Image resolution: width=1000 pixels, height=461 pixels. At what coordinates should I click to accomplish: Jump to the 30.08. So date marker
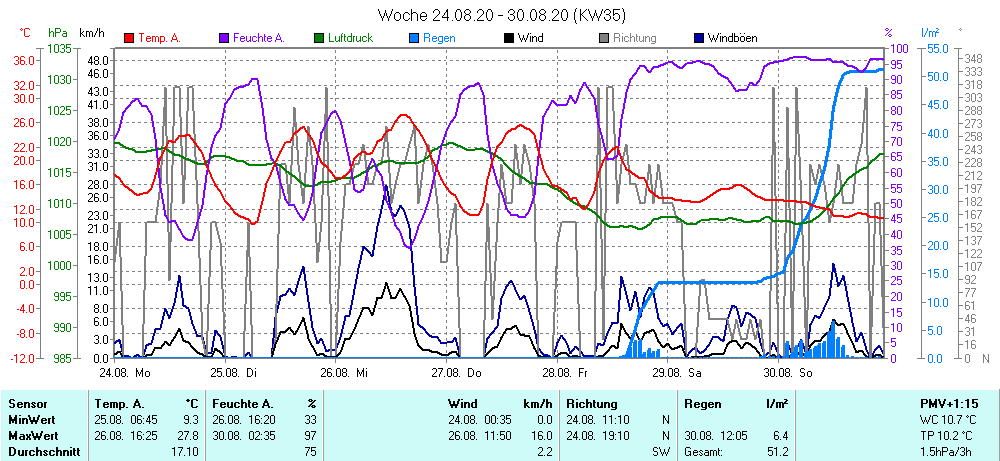pyautogui.click(x=787, y=372)
